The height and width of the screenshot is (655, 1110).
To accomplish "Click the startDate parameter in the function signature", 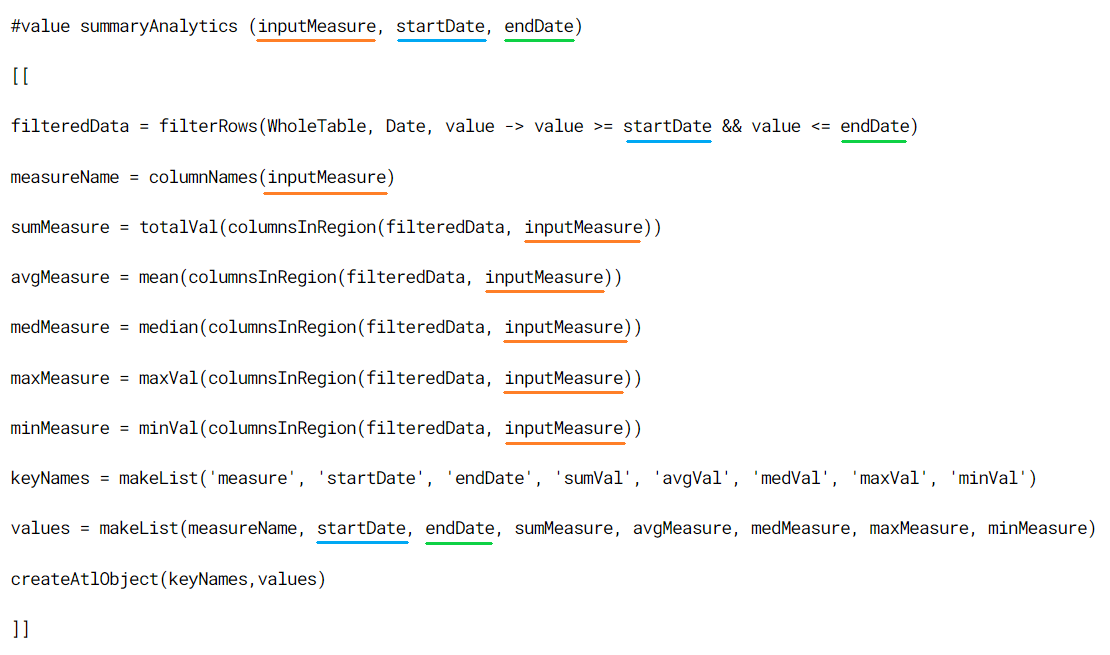I will click(x=441, y=26).
